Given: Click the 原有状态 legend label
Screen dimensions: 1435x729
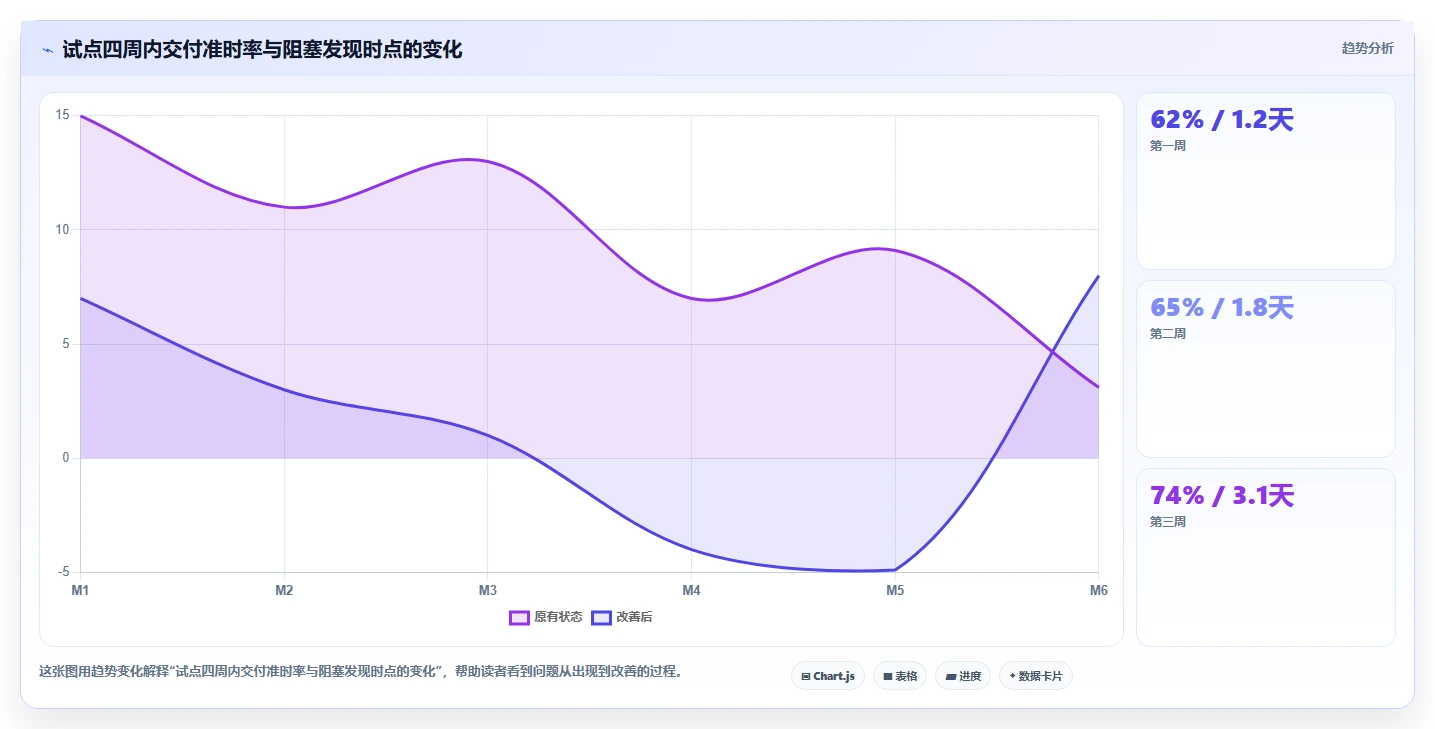Looking at the screenshot, I should point(558,617).
